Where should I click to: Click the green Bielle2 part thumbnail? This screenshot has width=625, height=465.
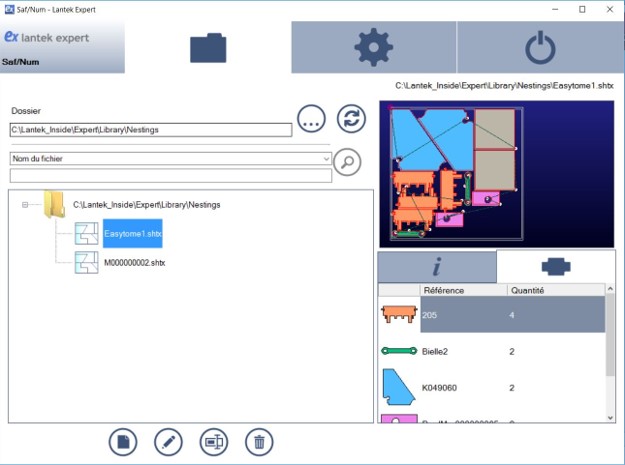[399, 351]
